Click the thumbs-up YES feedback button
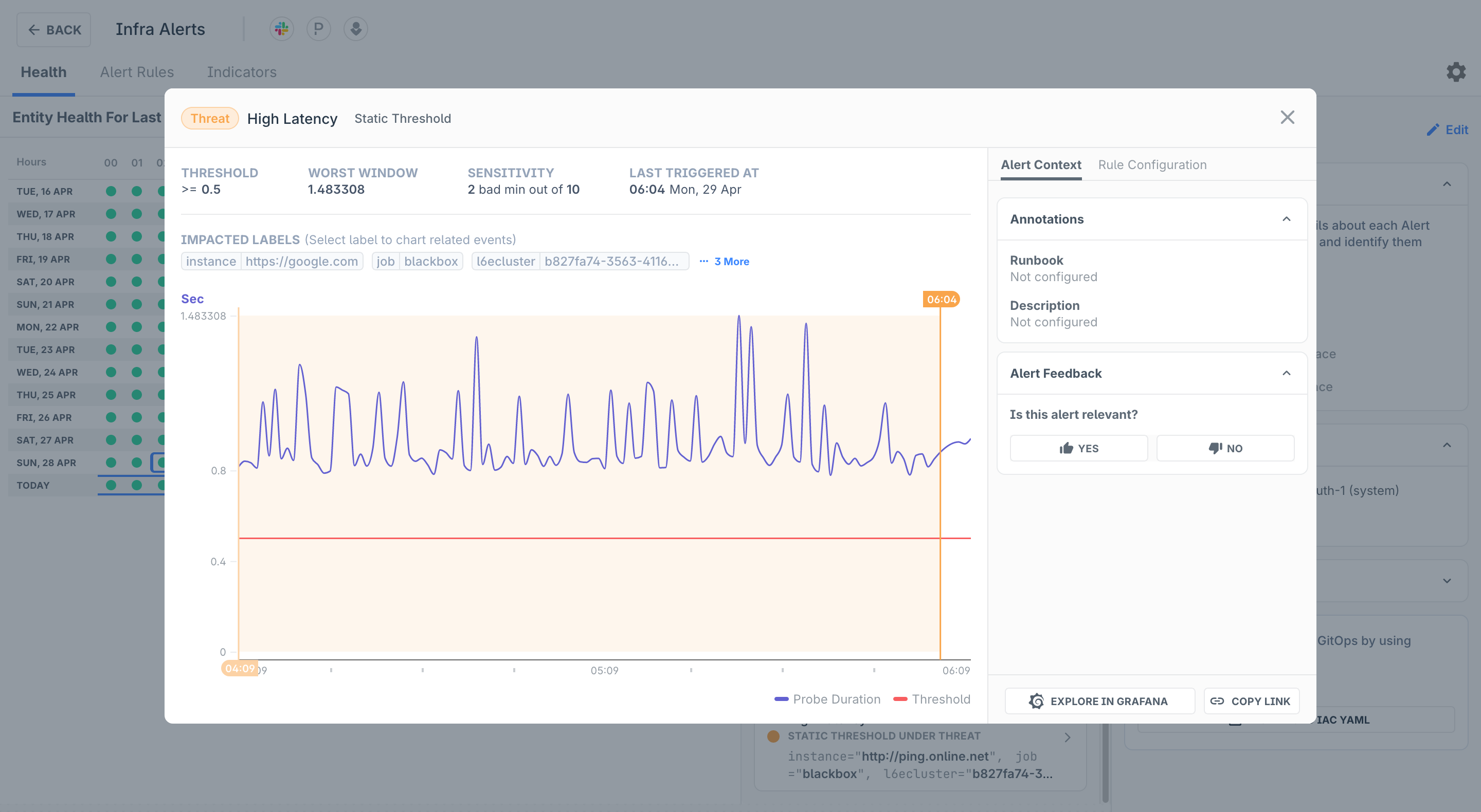 point(1078,448)
